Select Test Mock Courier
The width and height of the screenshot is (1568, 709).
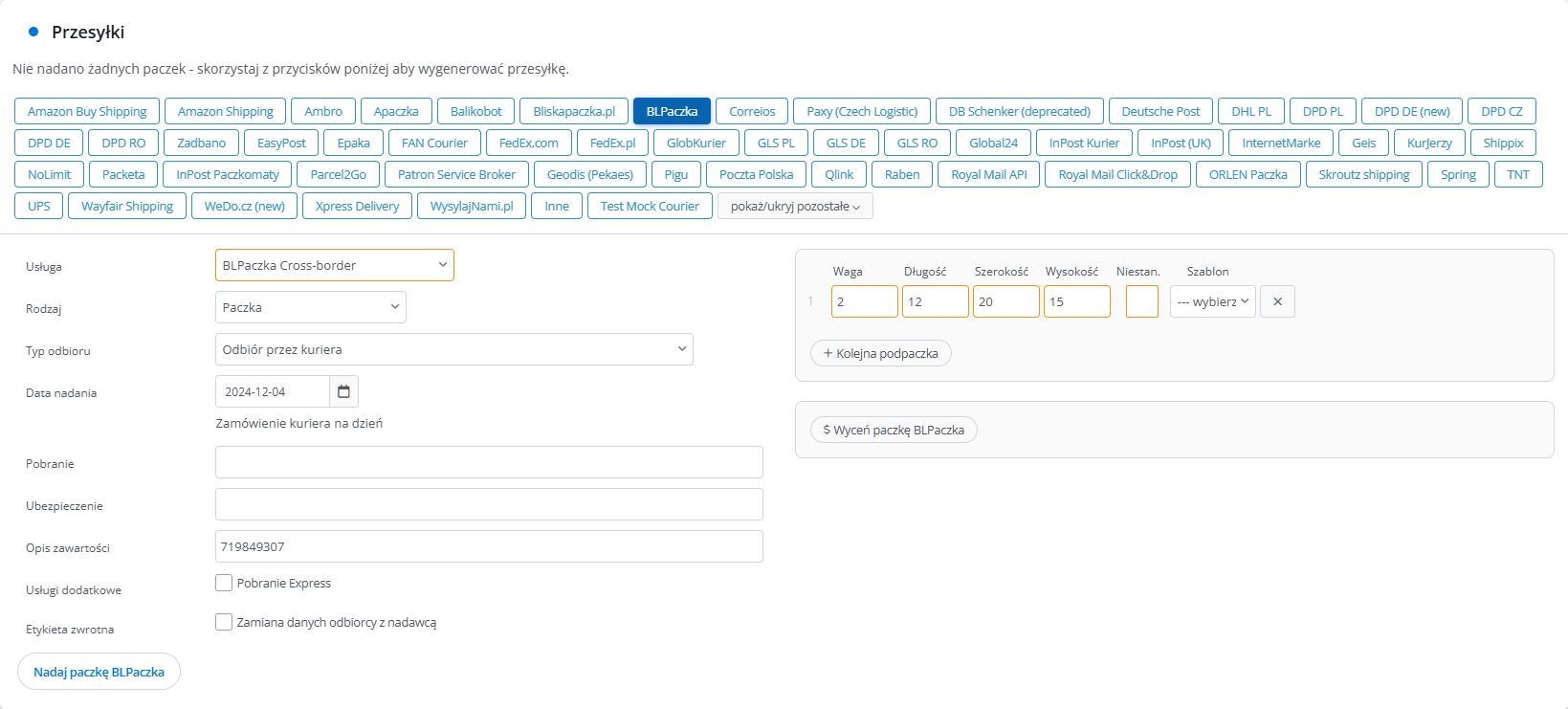(650, 206)
